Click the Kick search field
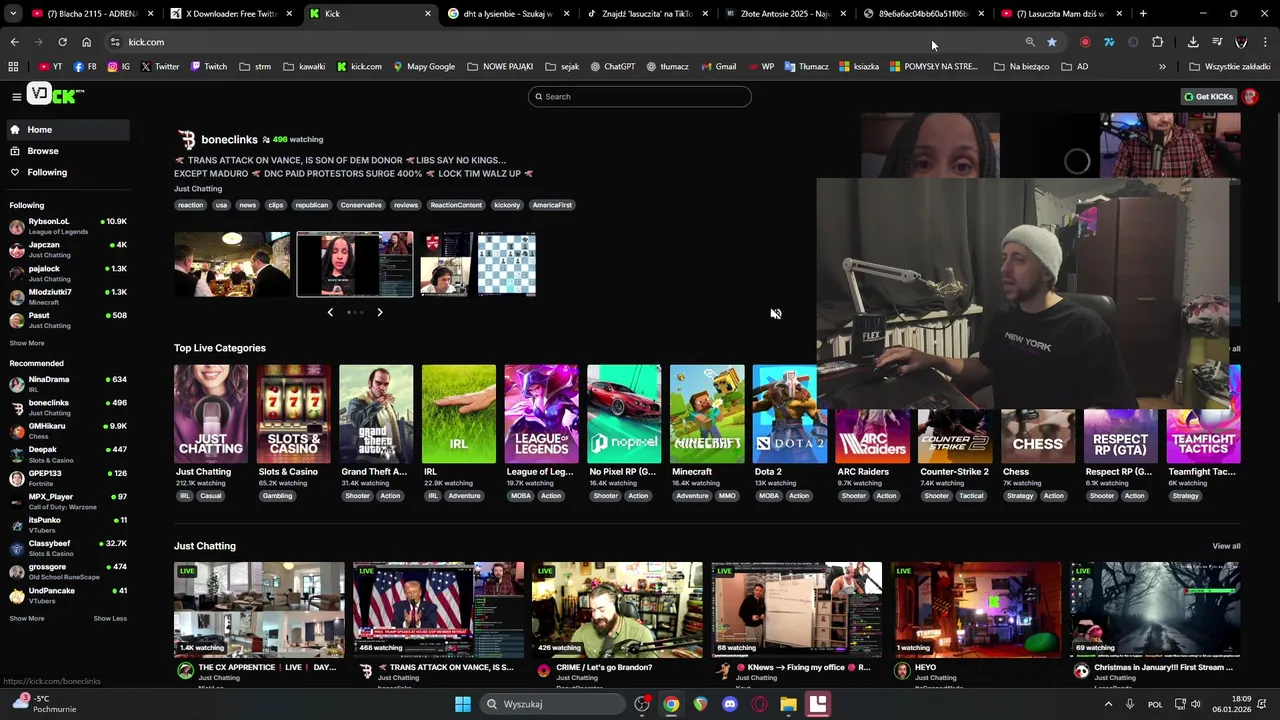 pos(640,97)
